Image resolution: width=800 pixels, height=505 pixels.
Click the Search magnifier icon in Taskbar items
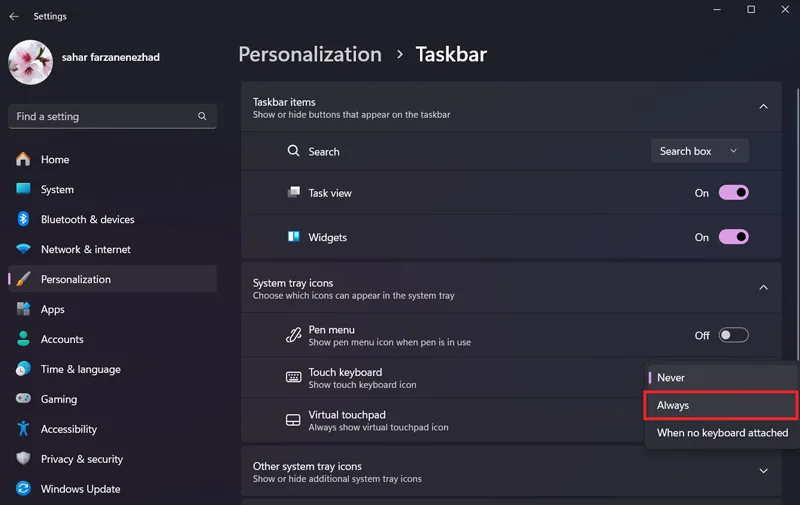[293, 151]
